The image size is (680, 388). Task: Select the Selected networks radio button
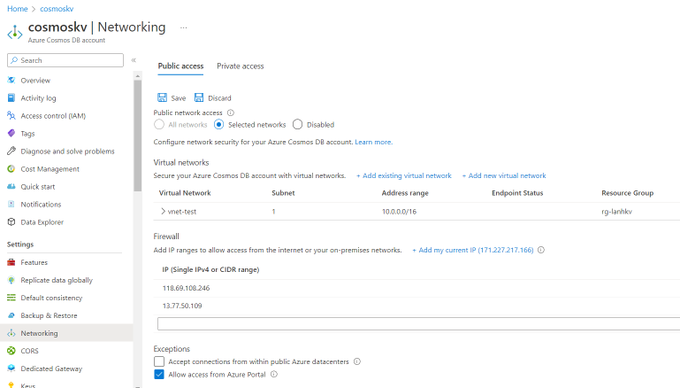tap(219, 125)
